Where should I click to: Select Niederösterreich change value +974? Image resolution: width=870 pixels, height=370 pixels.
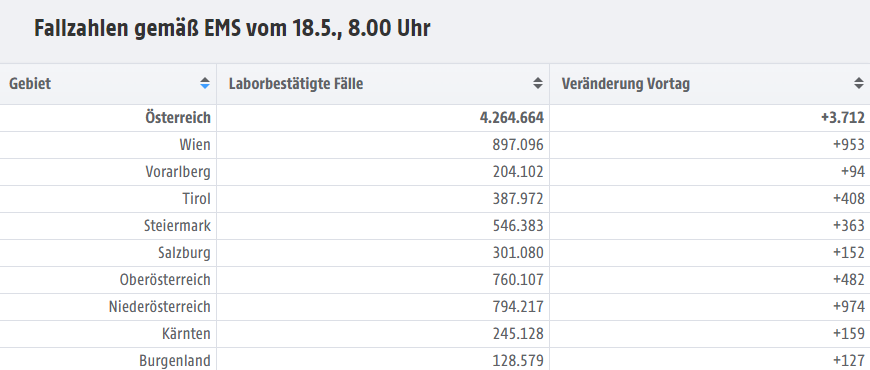click(x=848, y=307)
